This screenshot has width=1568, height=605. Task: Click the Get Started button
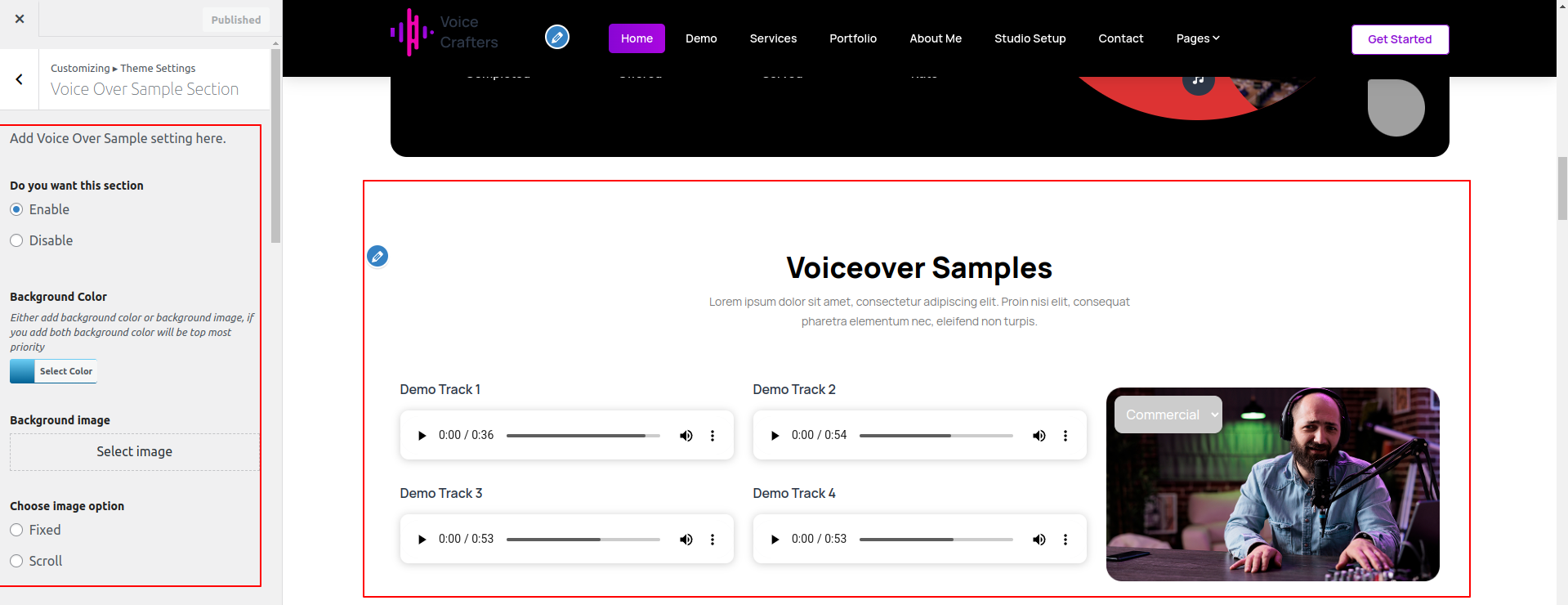(1399, 39)
